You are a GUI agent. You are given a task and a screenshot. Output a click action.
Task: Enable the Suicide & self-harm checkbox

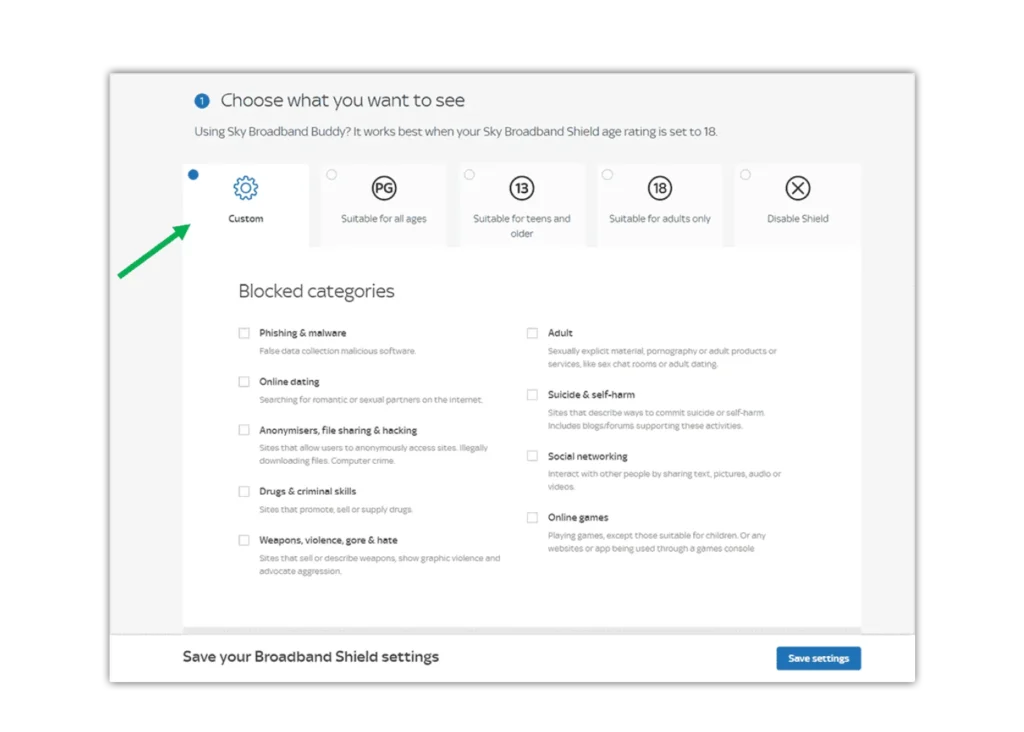[533, 395]
